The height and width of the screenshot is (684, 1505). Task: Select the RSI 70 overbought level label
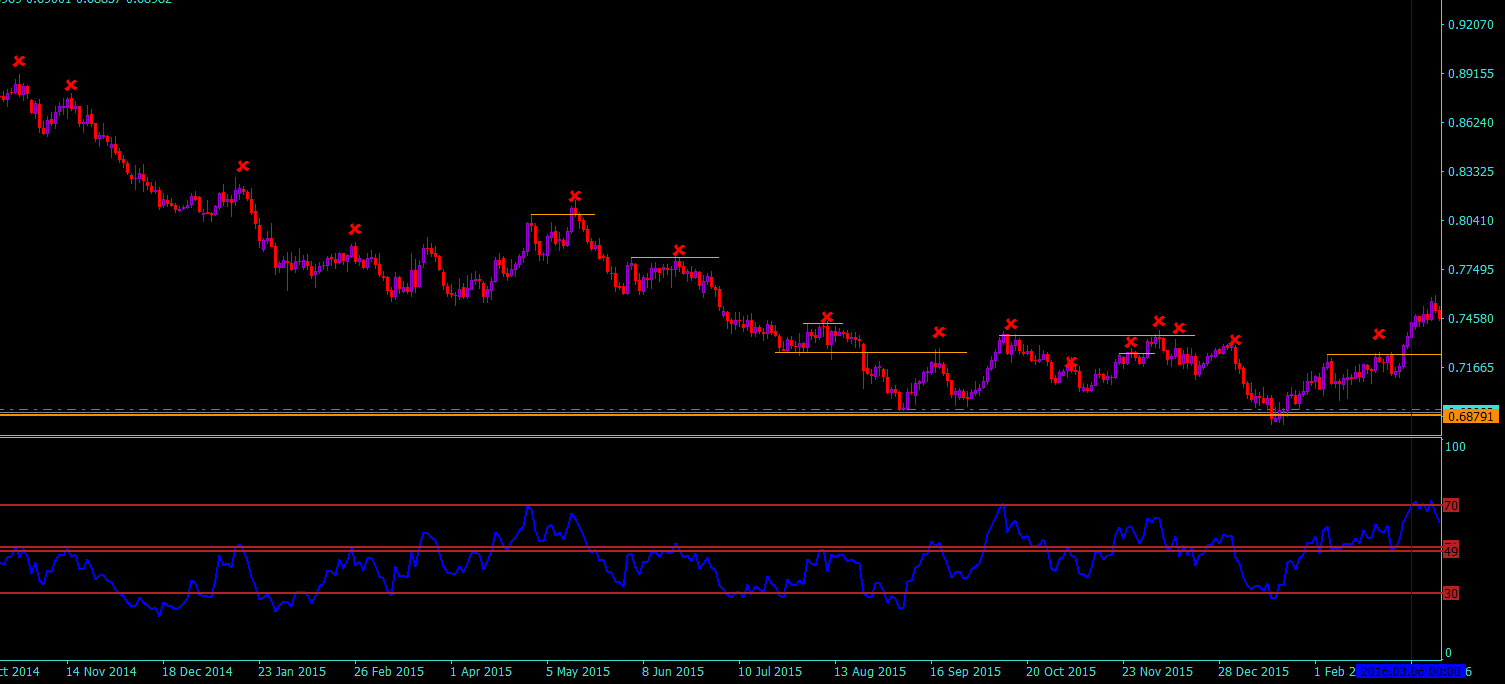[1451, 506]
